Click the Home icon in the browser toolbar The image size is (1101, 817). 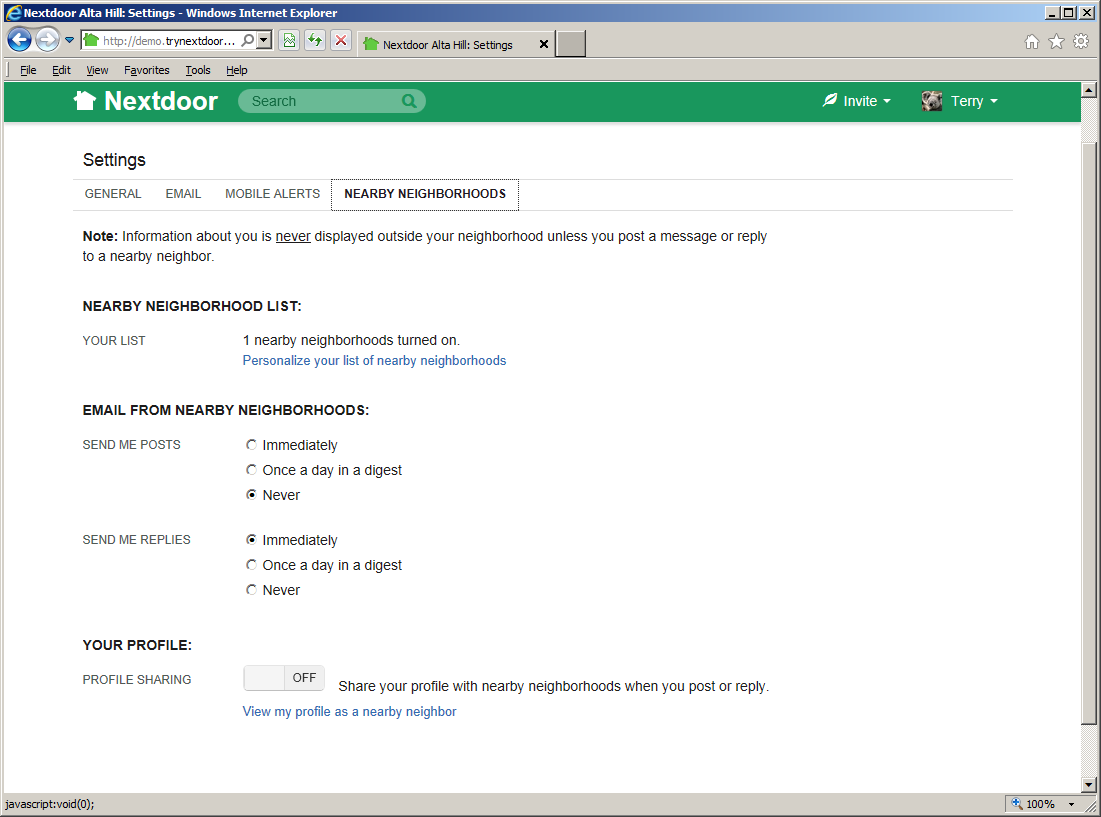click(x=1032, y=40)
